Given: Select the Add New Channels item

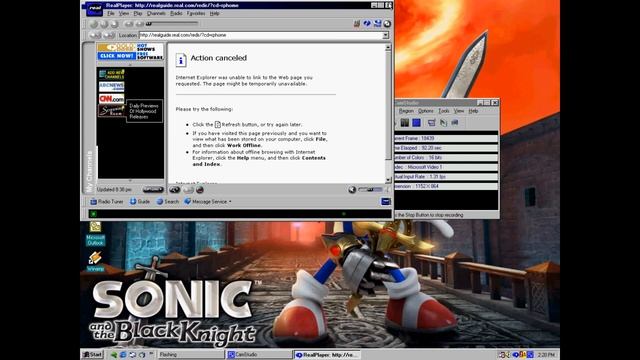Looking at the screenshot, I should coord(111,74).
